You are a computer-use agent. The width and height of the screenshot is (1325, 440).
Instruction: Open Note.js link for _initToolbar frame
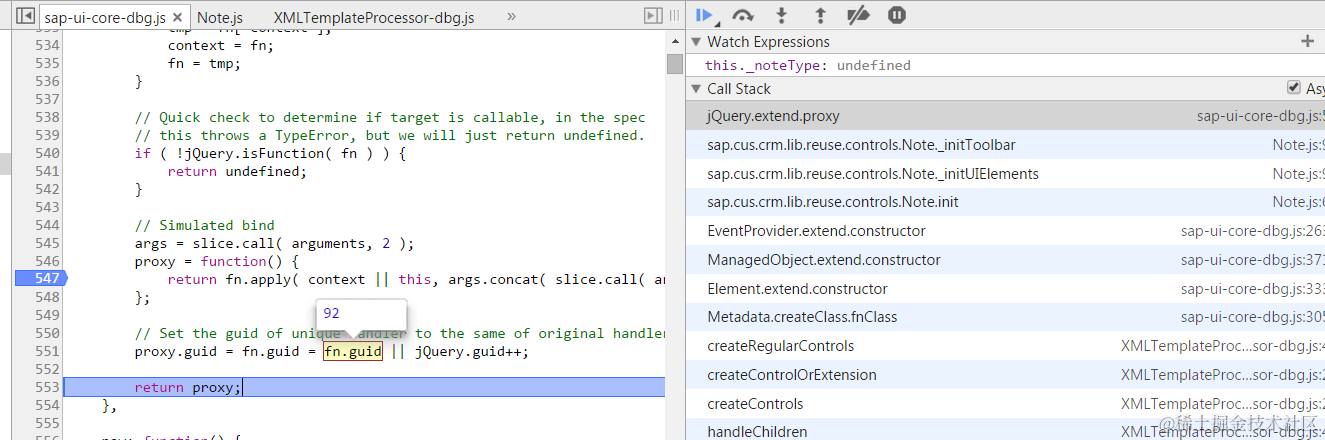pos(1298,145)
